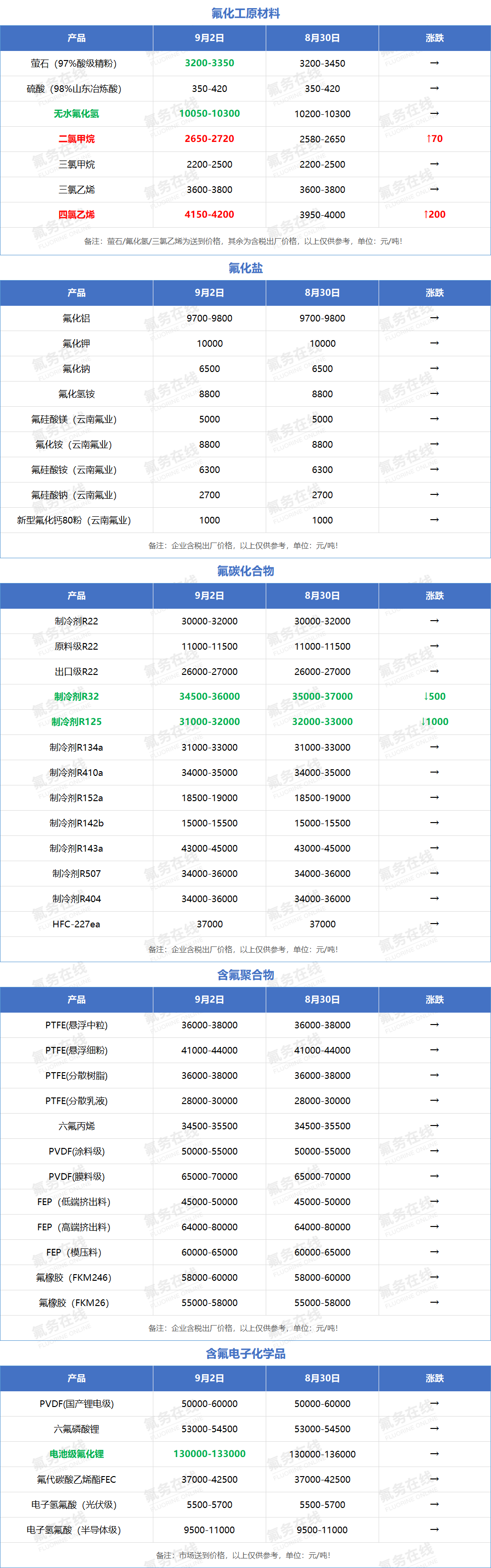Click the ↑200 rise indicator for 四氯乙烯
The image size is (491, 1568).
(x=434, y=214)
